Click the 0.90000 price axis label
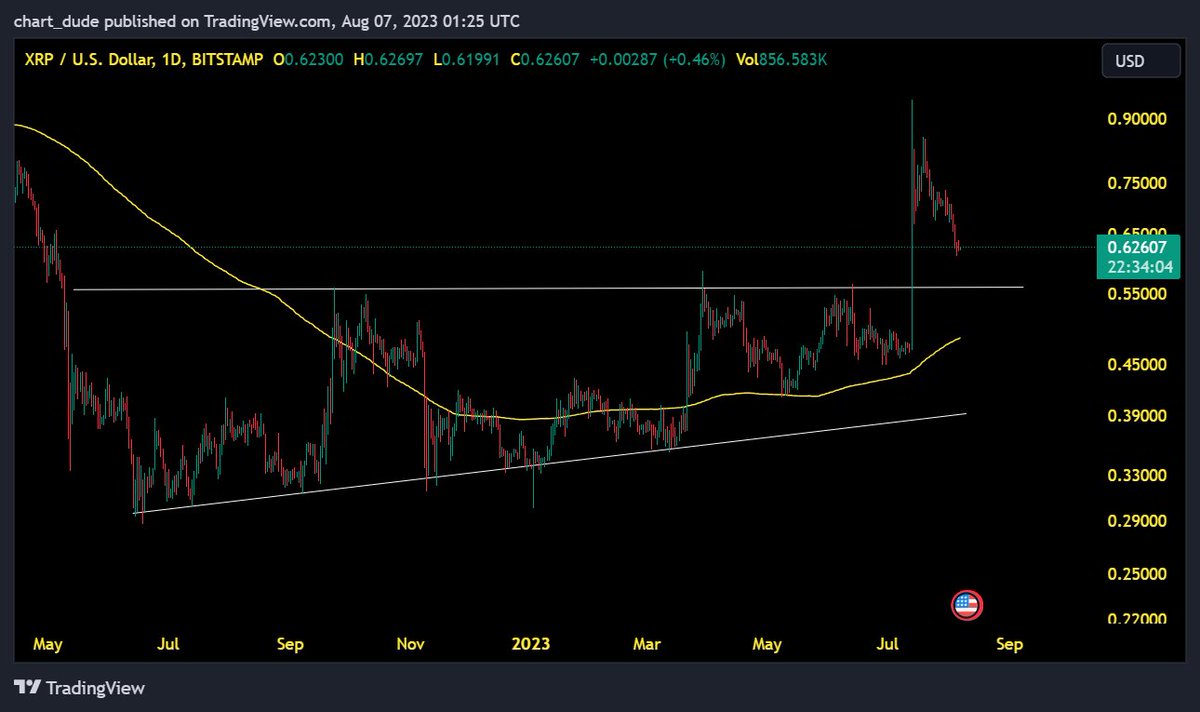Screen dimensions: 1200x712 [1137, 119]
